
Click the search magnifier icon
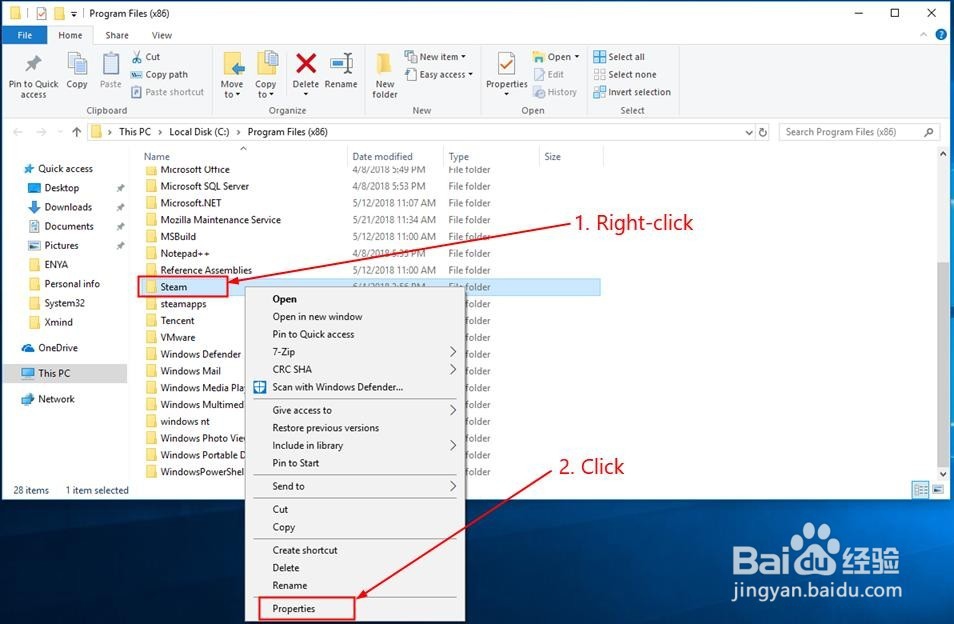[x=928, y=132]
